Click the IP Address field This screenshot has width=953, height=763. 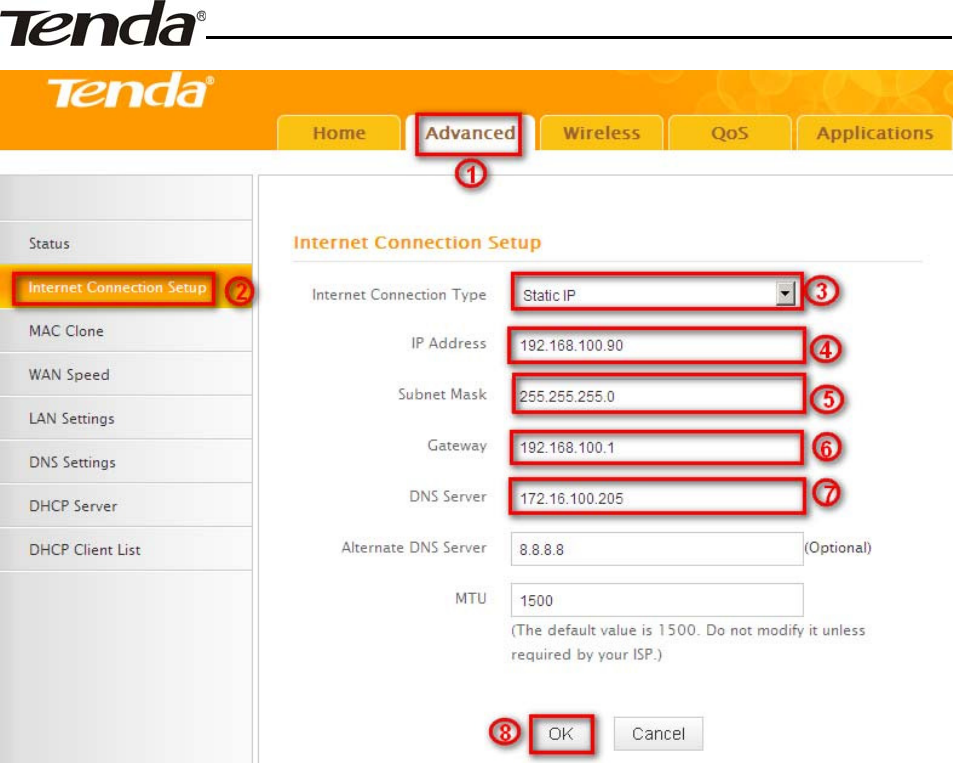click(657, 345)
